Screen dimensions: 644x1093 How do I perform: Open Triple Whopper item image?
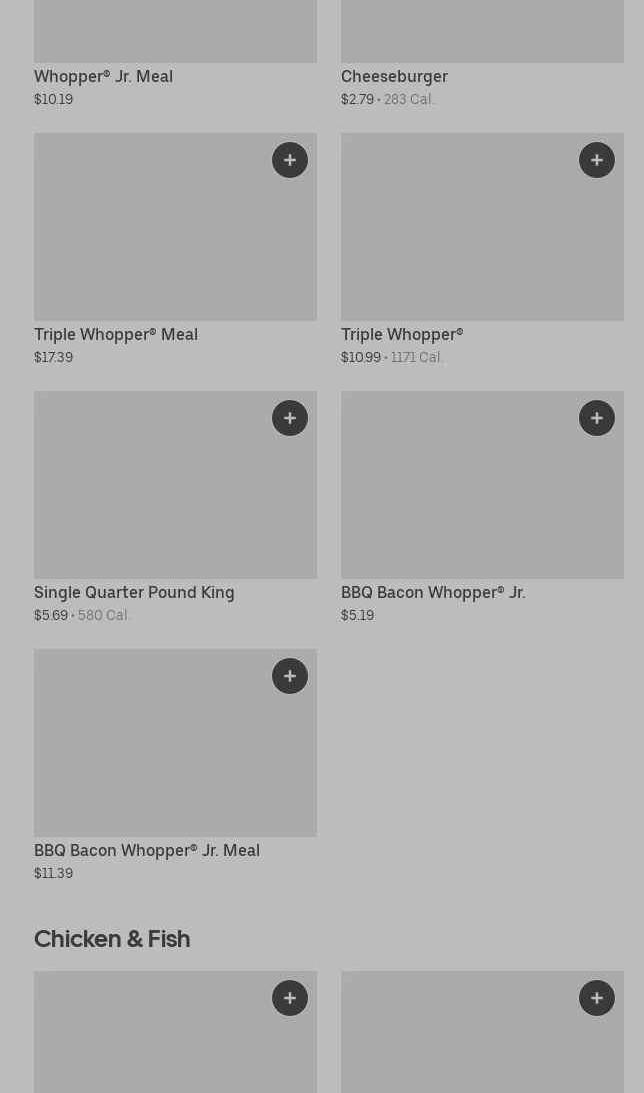click(x=482, y=227)
